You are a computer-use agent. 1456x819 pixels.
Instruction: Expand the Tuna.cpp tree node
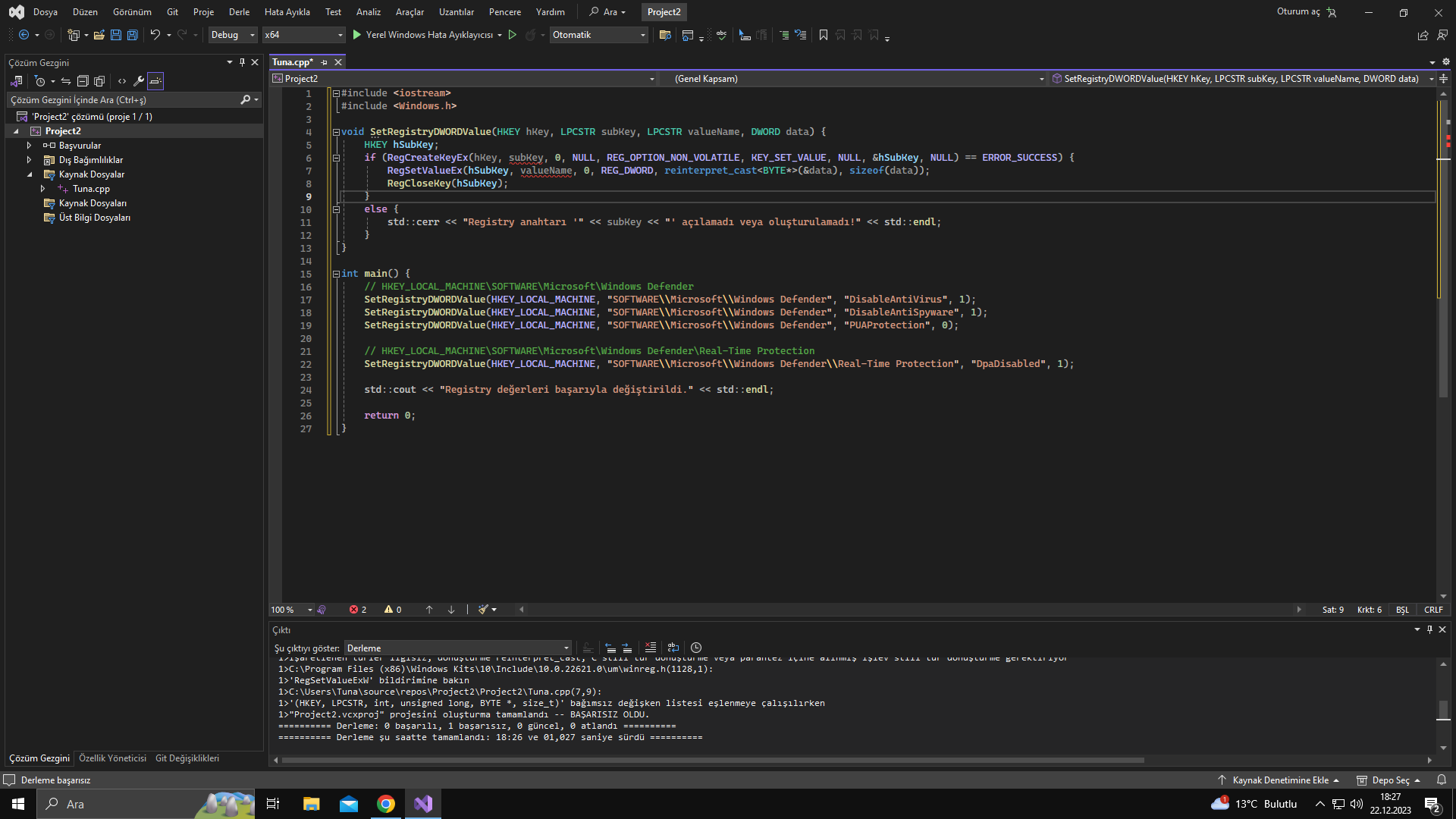(x=43, y=189)
